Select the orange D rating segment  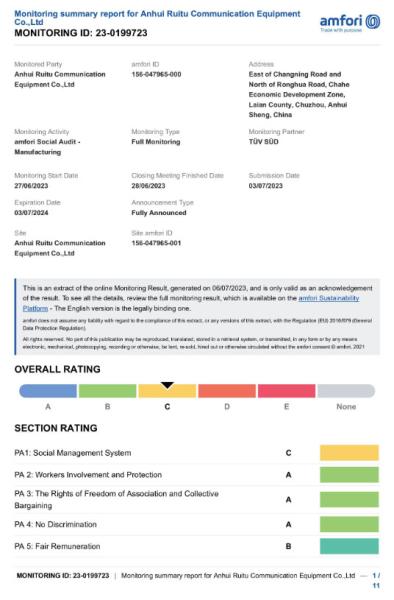[227, 391]
